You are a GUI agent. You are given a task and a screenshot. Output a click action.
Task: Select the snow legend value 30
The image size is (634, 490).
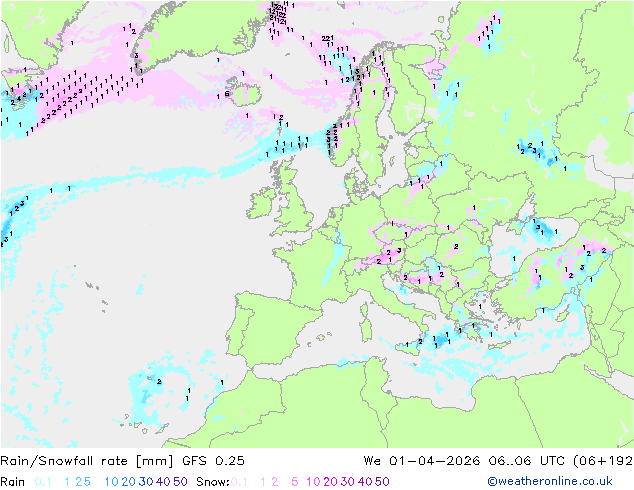coord(348,482)
